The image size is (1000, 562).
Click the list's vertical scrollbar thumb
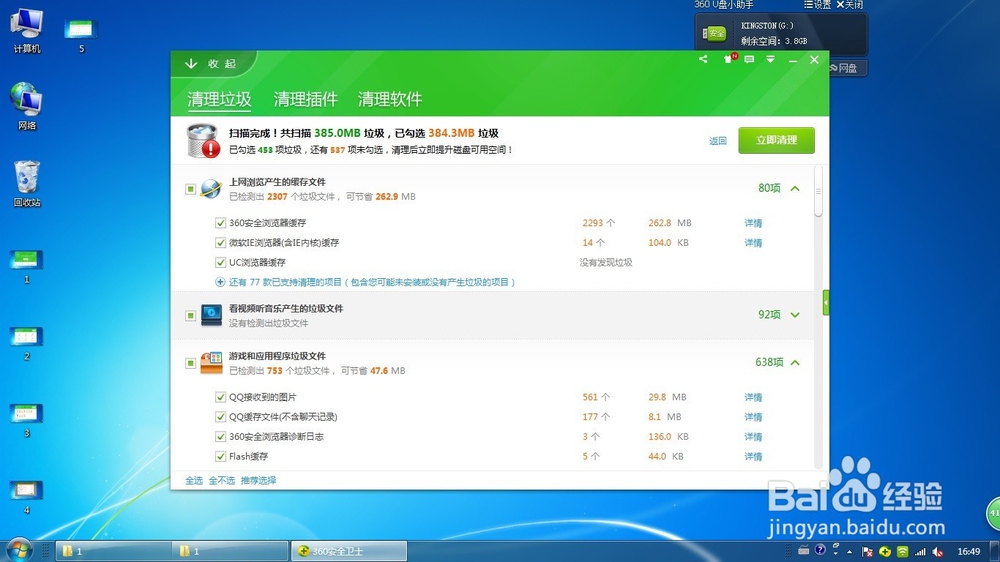(818, 191)
